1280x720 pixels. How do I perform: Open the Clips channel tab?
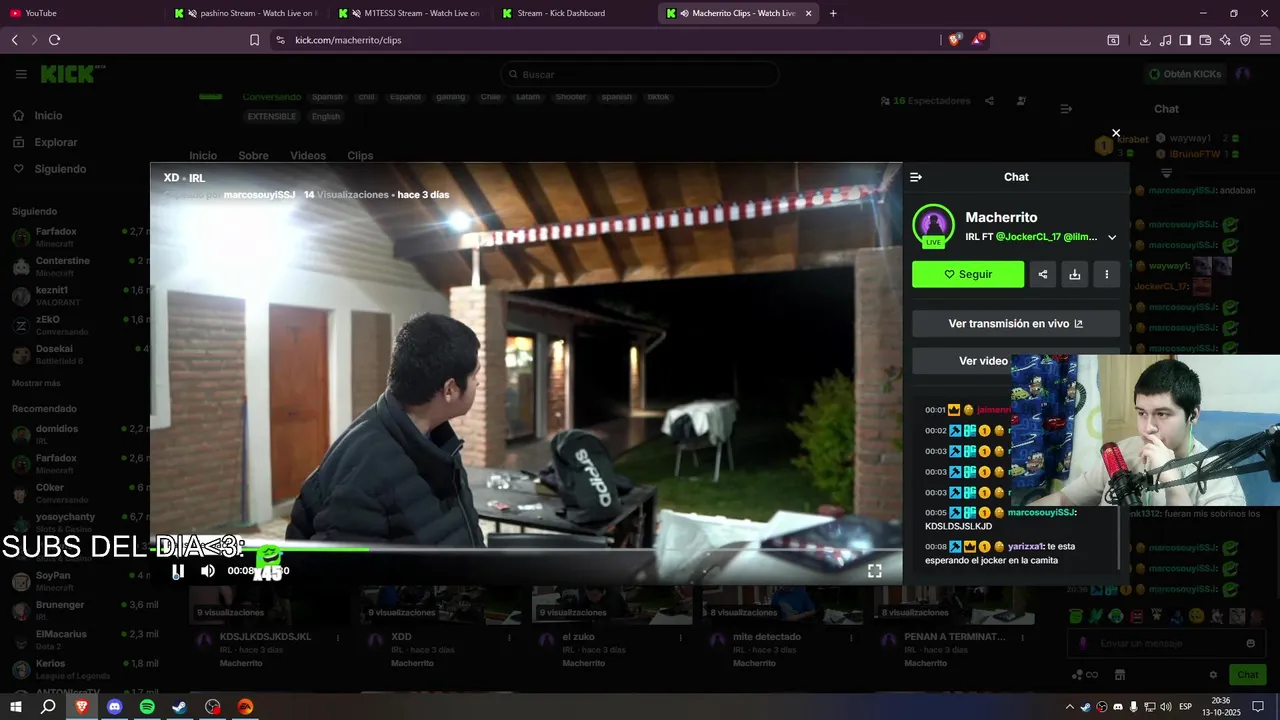pos(360,156)
